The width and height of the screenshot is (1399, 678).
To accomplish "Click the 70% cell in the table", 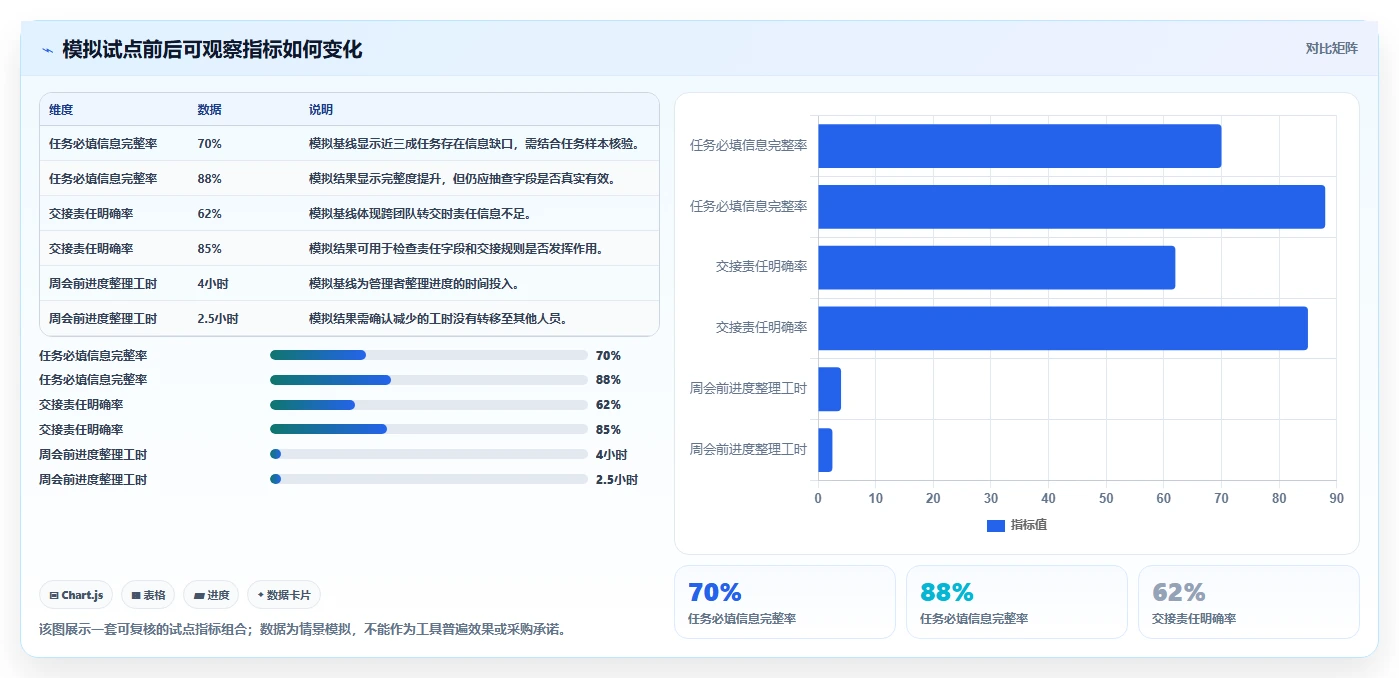I will (x=210, y=144).
